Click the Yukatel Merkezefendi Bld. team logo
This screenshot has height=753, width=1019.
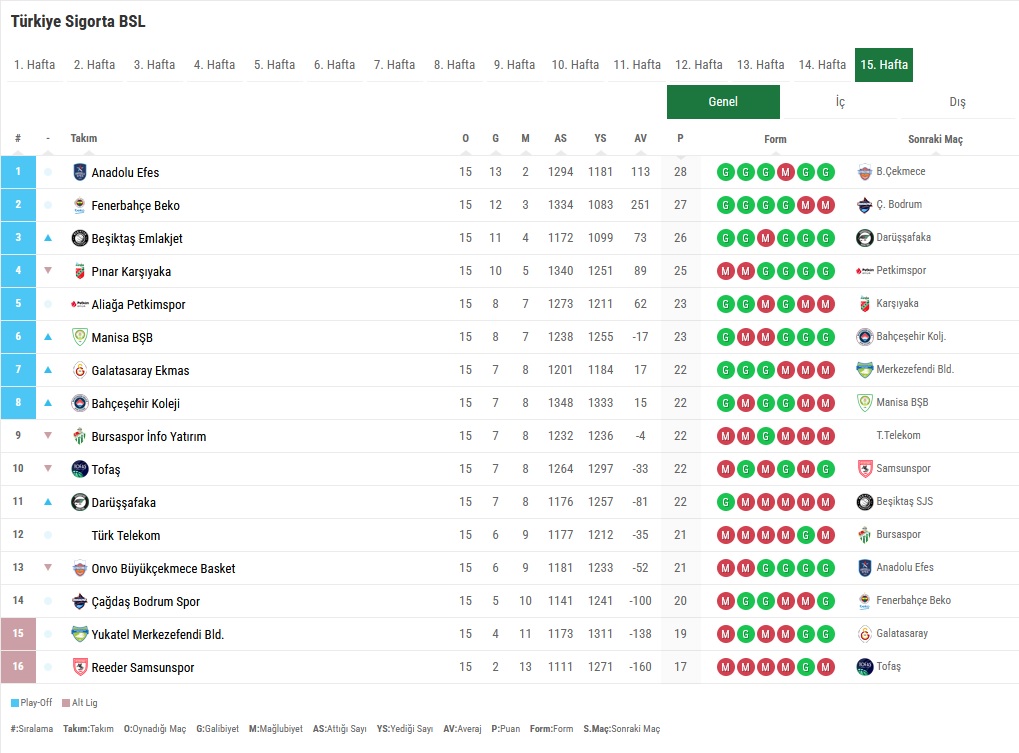80,634
